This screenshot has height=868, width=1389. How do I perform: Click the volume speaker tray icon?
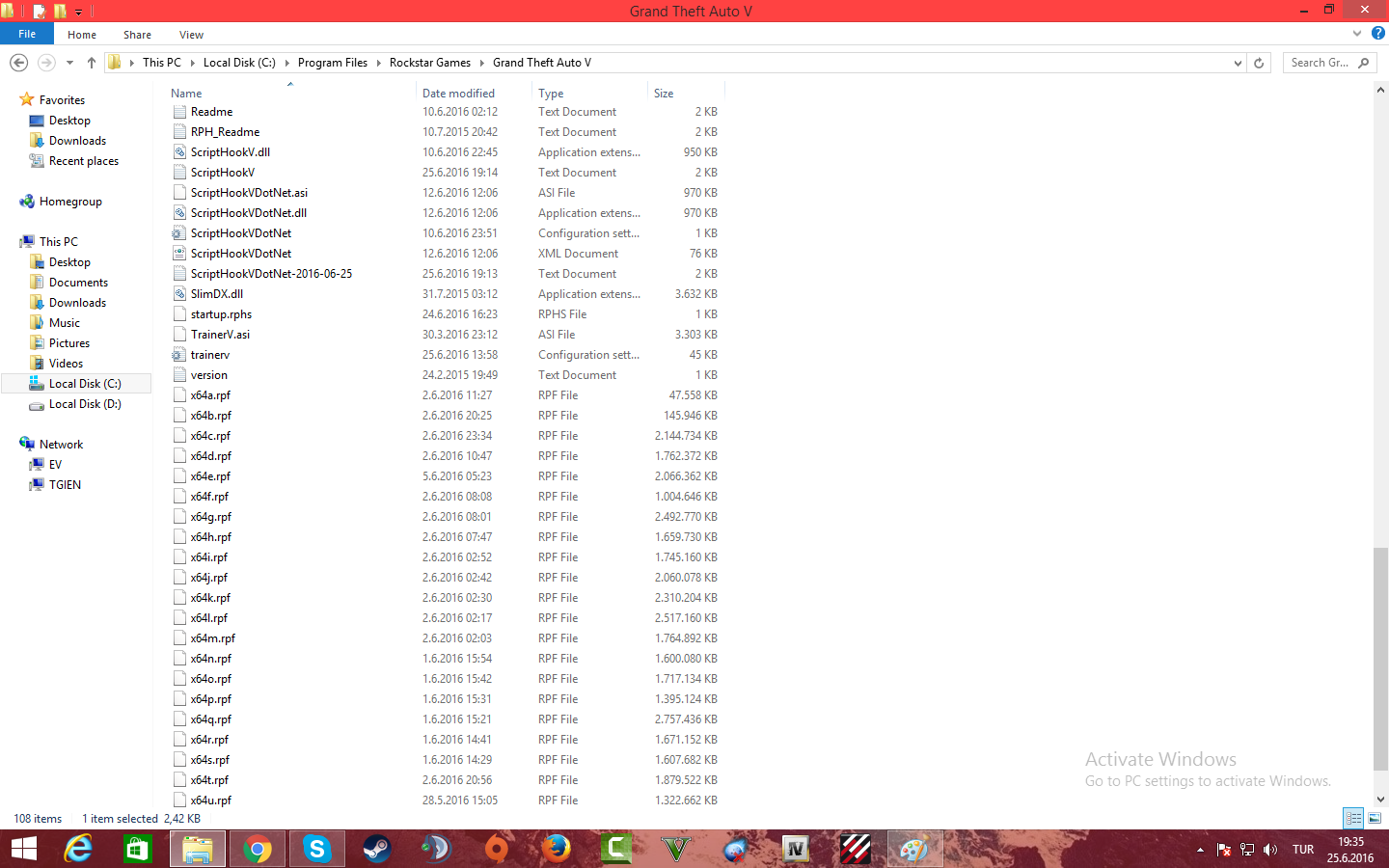tap(1270, 850)
